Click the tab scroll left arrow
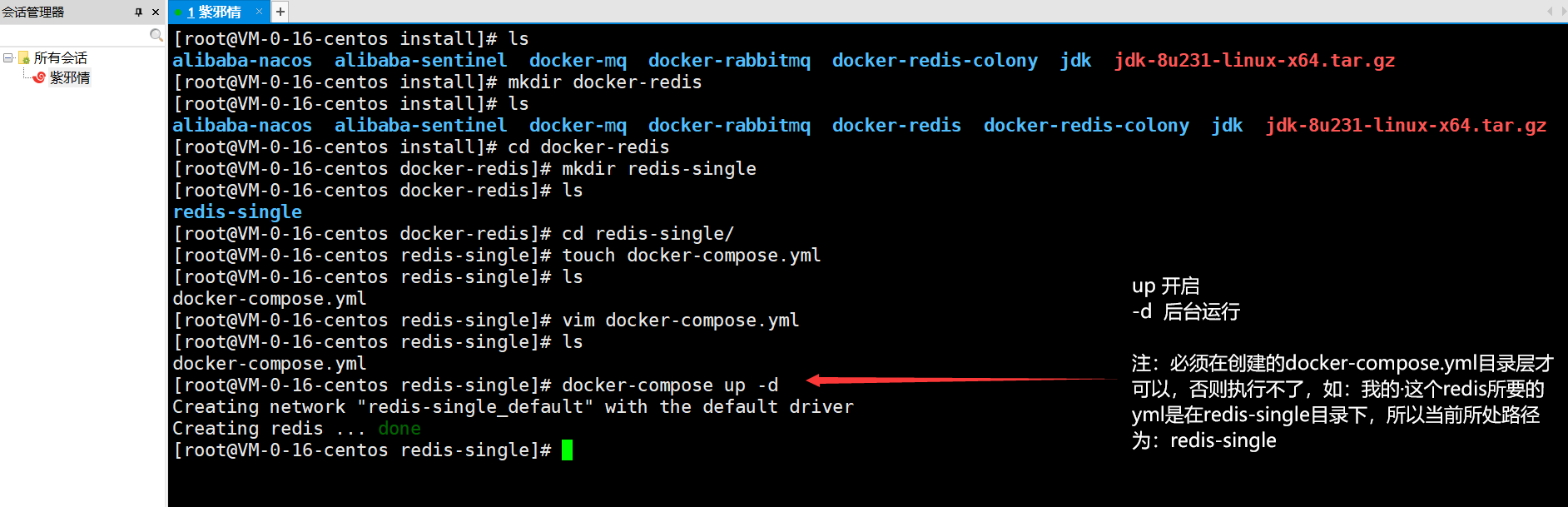Image resolution: width=1568 pixels, height=507 pixels. coord(1550,12)
